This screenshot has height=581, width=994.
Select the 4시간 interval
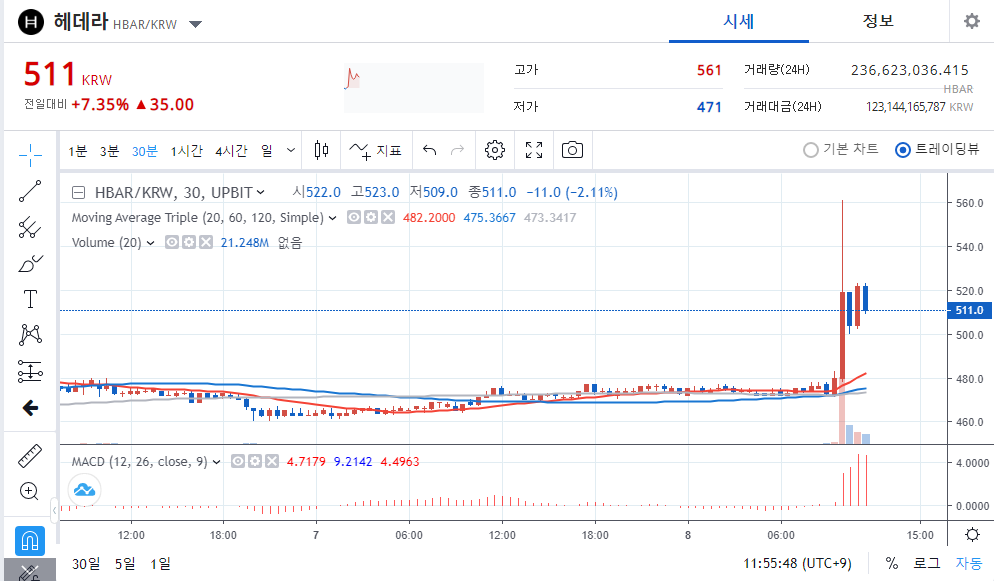pos(231,151)
